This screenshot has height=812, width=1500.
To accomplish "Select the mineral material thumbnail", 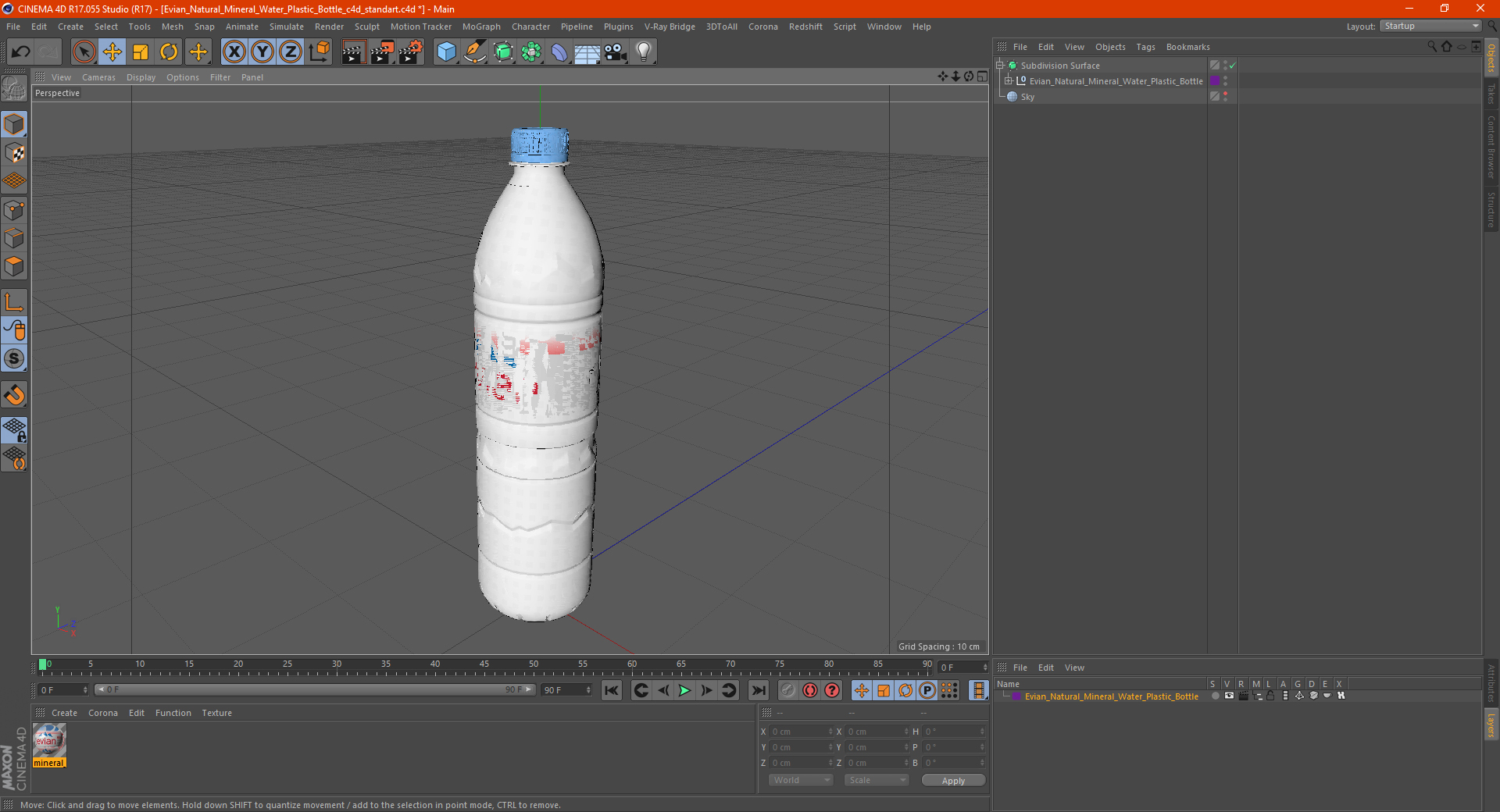I will coord(49,740).
